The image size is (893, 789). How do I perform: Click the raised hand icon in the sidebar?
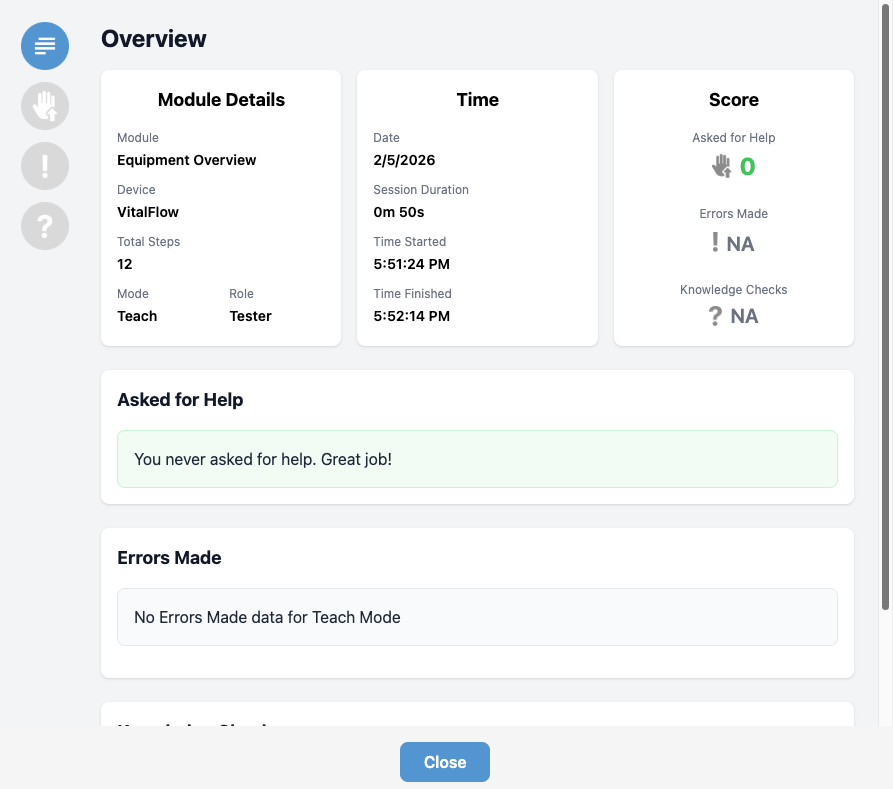pos(44,106)
